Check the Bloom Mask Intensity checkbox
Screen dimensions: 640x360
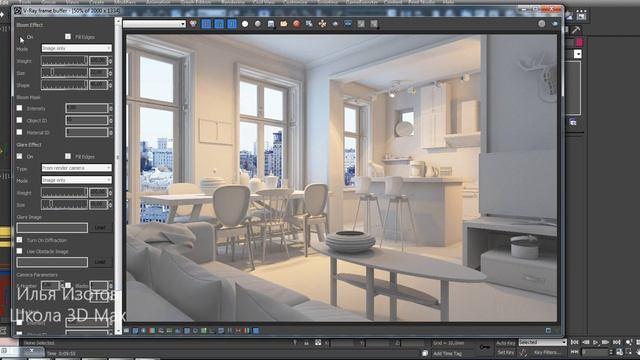[19, 108]
